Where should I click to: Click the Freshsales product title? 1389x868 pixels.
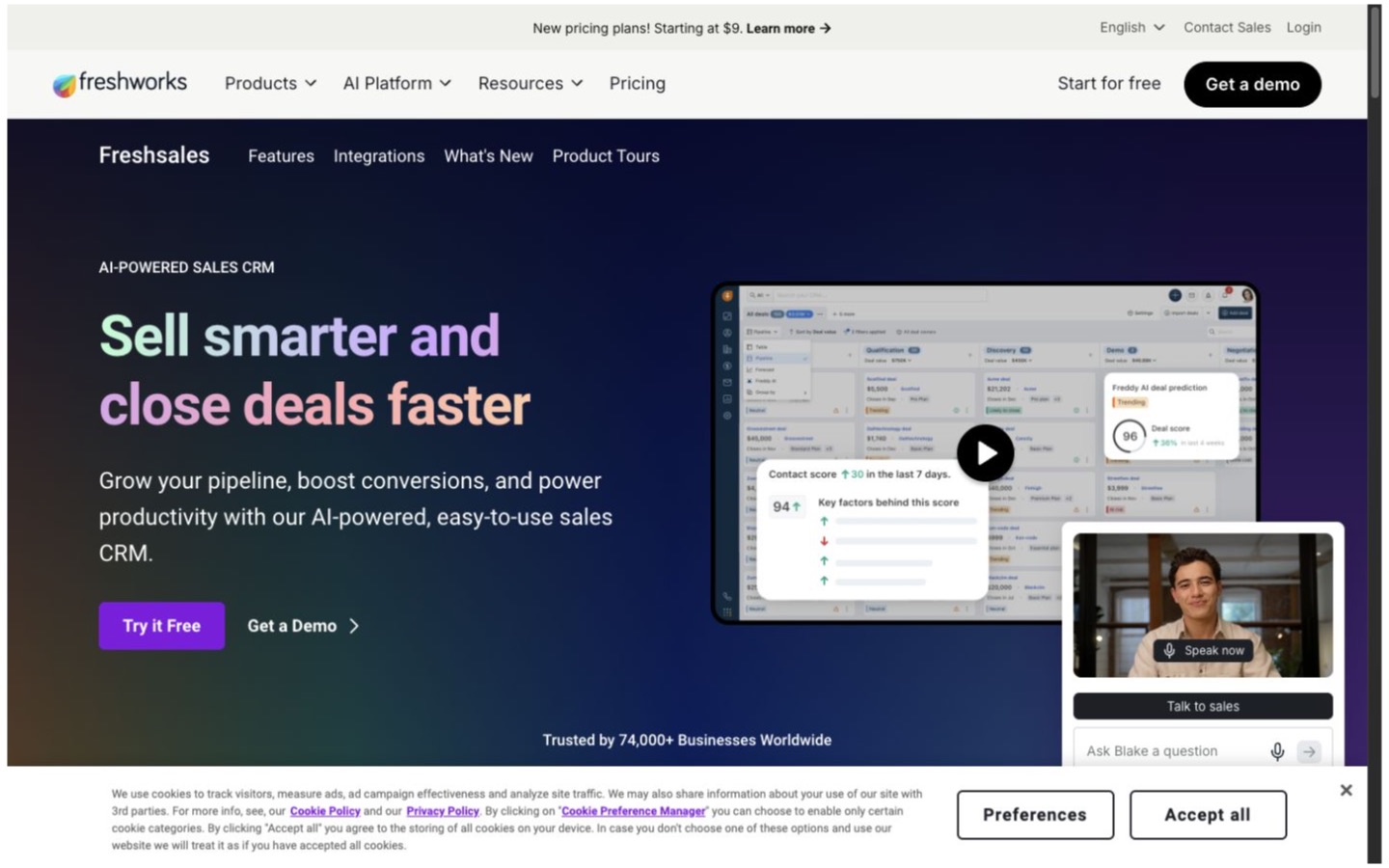(154, 155)
